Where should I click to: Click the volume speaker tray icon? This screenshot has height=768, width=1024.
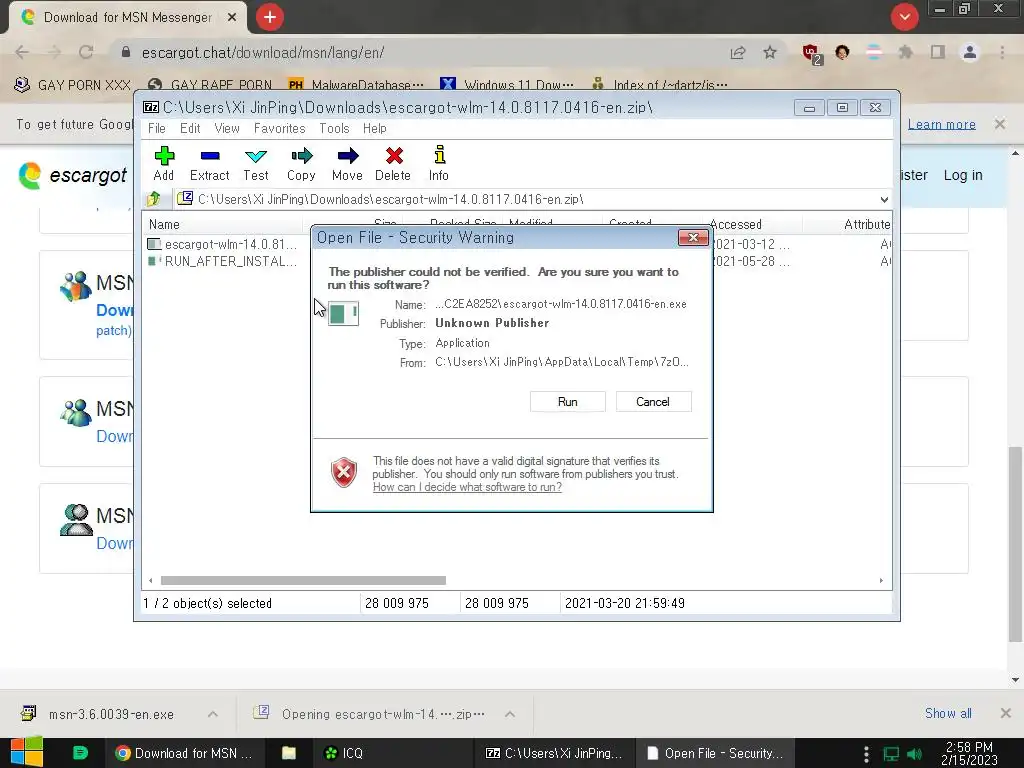point(915,754)
